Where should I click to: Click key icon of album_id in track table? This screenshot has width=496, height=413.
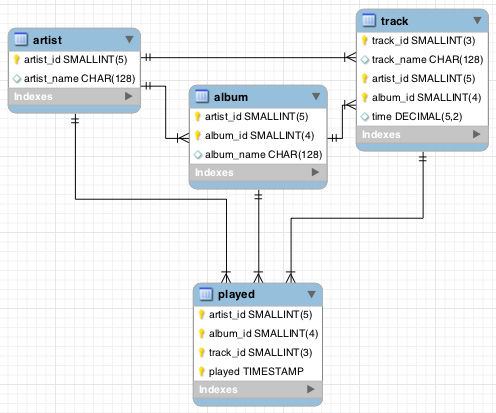tap(365, 98)
